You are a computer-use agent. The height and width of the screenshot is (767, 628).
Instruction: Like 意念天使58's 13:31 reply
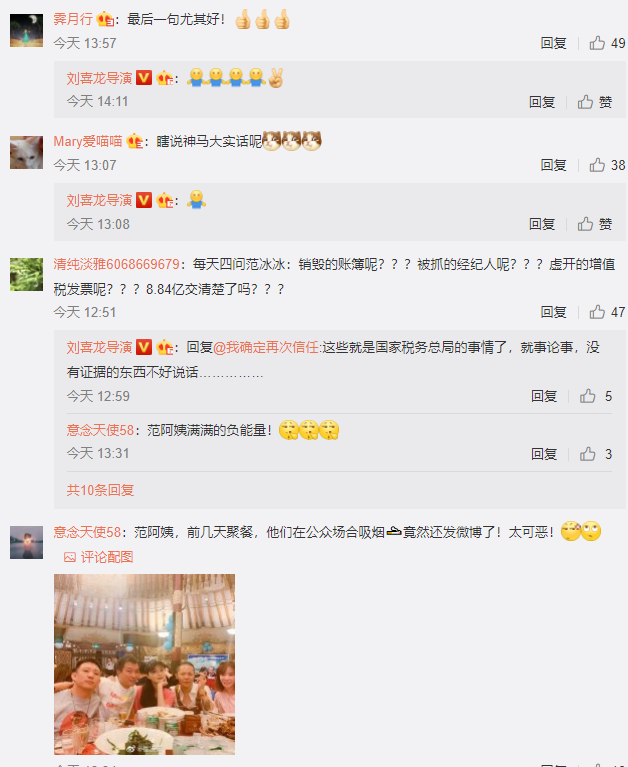pyautogui.click(x=596, y=454)
